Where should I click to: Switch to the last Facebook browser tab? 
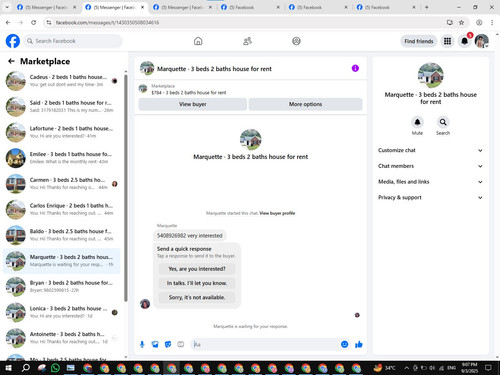click(x=386, y=7)
